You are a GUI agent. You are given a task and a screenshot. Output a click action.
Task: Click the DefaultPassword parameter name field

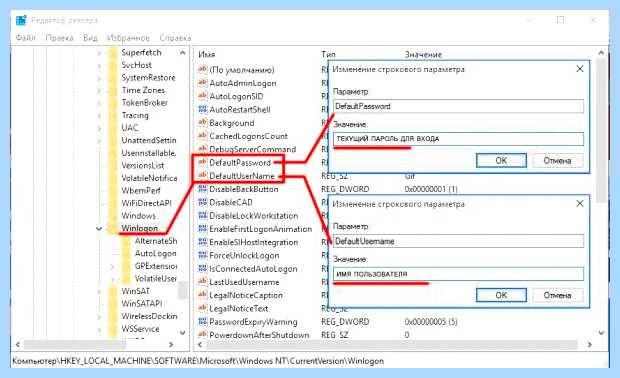point(458,106)
